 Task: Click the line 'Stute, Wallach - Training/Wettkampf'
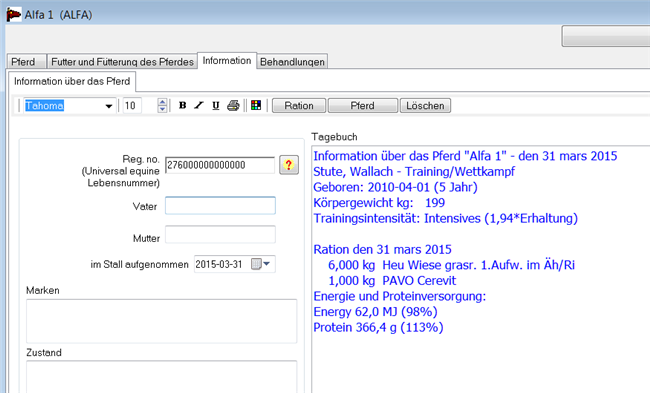click(414, 172)
